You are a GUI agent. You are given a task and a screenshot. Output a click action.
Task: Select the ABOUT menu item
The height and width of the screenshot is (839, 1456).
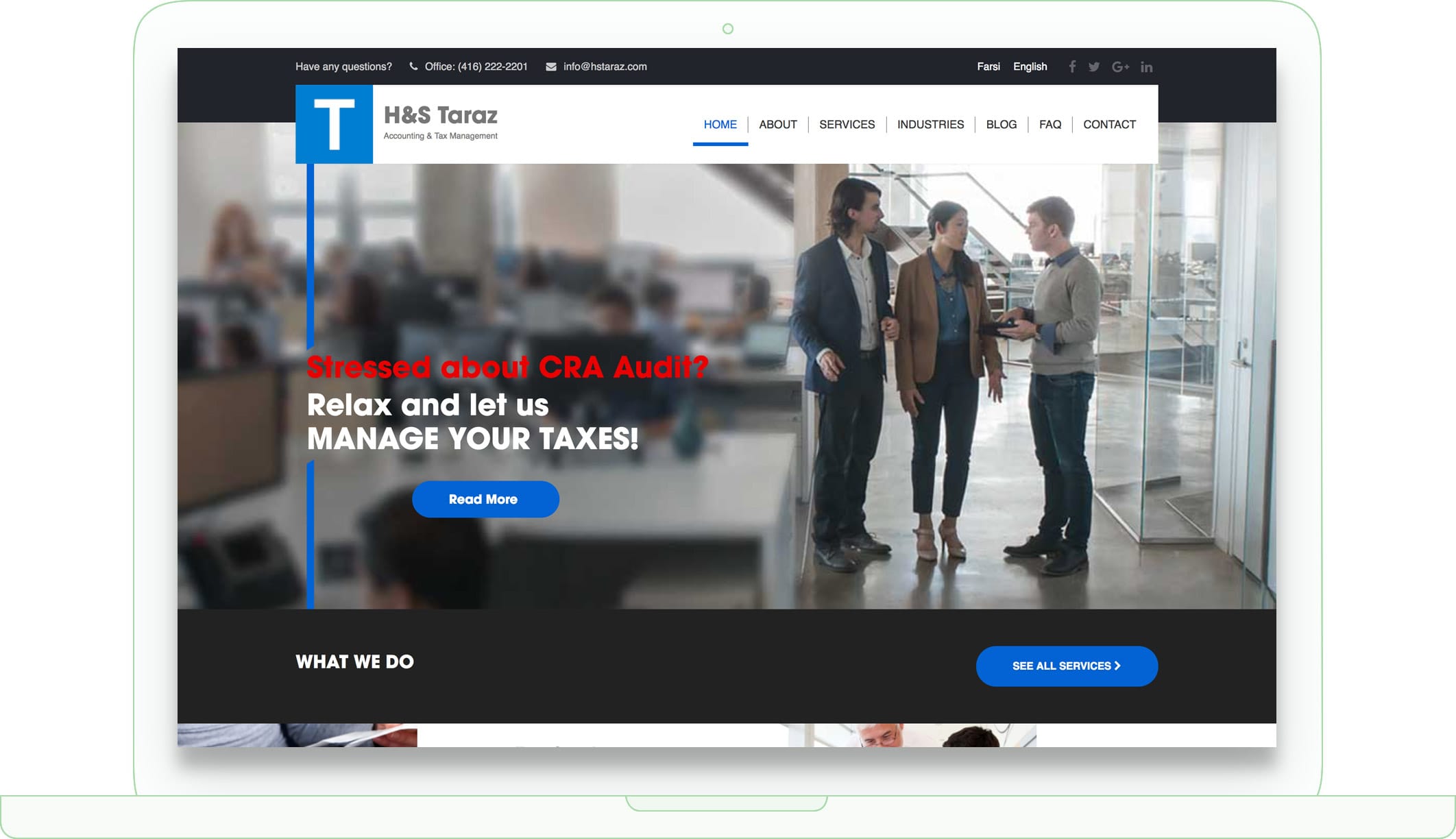[x=777, y=124]
